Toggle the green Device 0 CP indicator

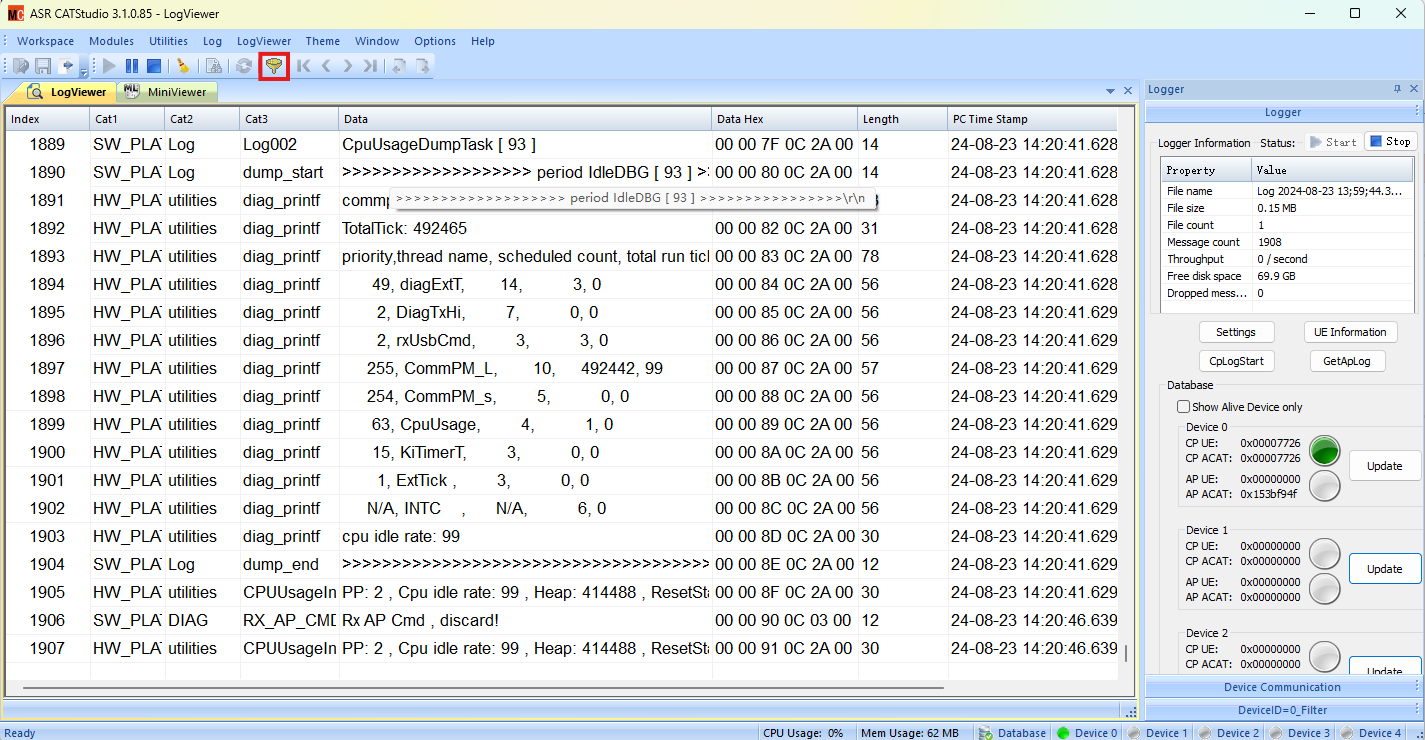[x=1325, y=451]
